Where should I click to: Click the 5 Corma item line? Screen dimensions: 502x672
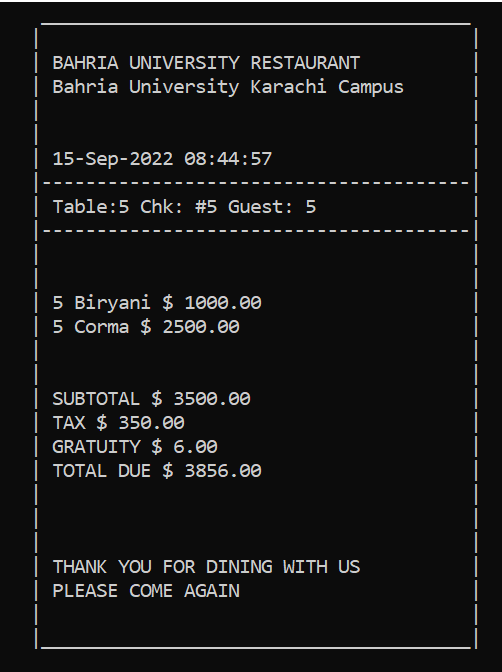146,327
